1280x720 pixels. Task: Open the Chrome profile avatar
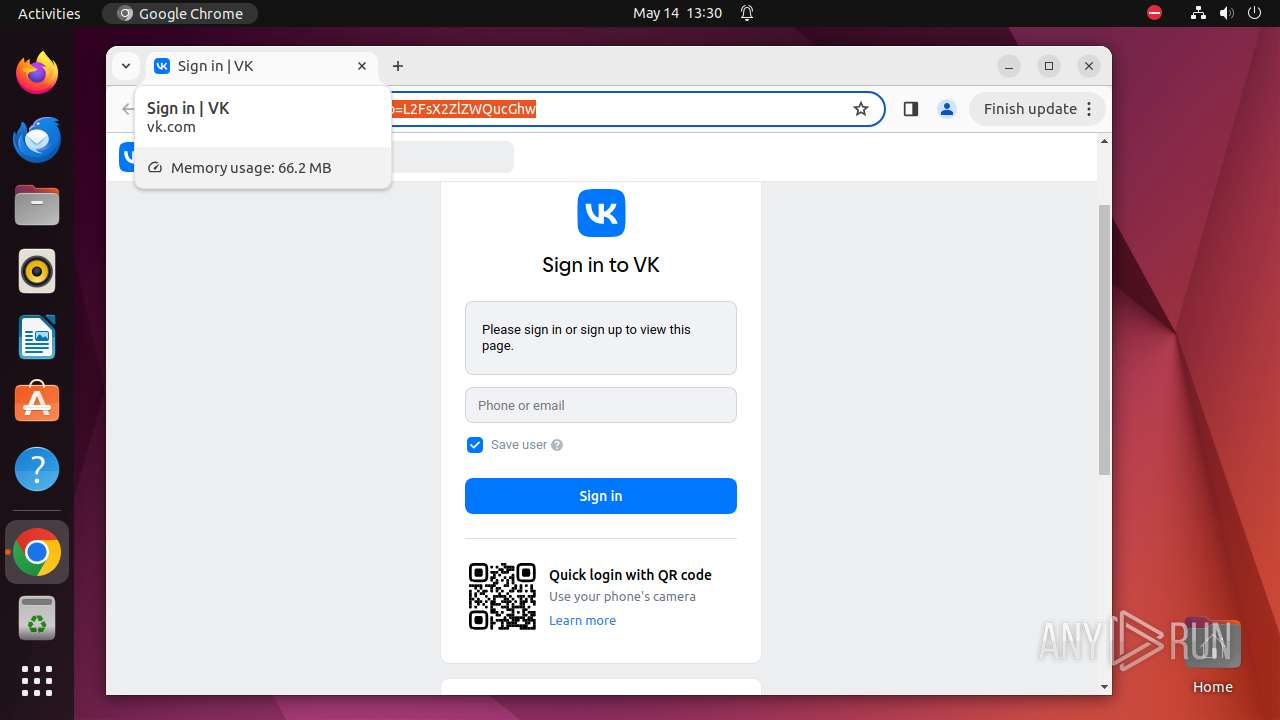coord(947,109)
